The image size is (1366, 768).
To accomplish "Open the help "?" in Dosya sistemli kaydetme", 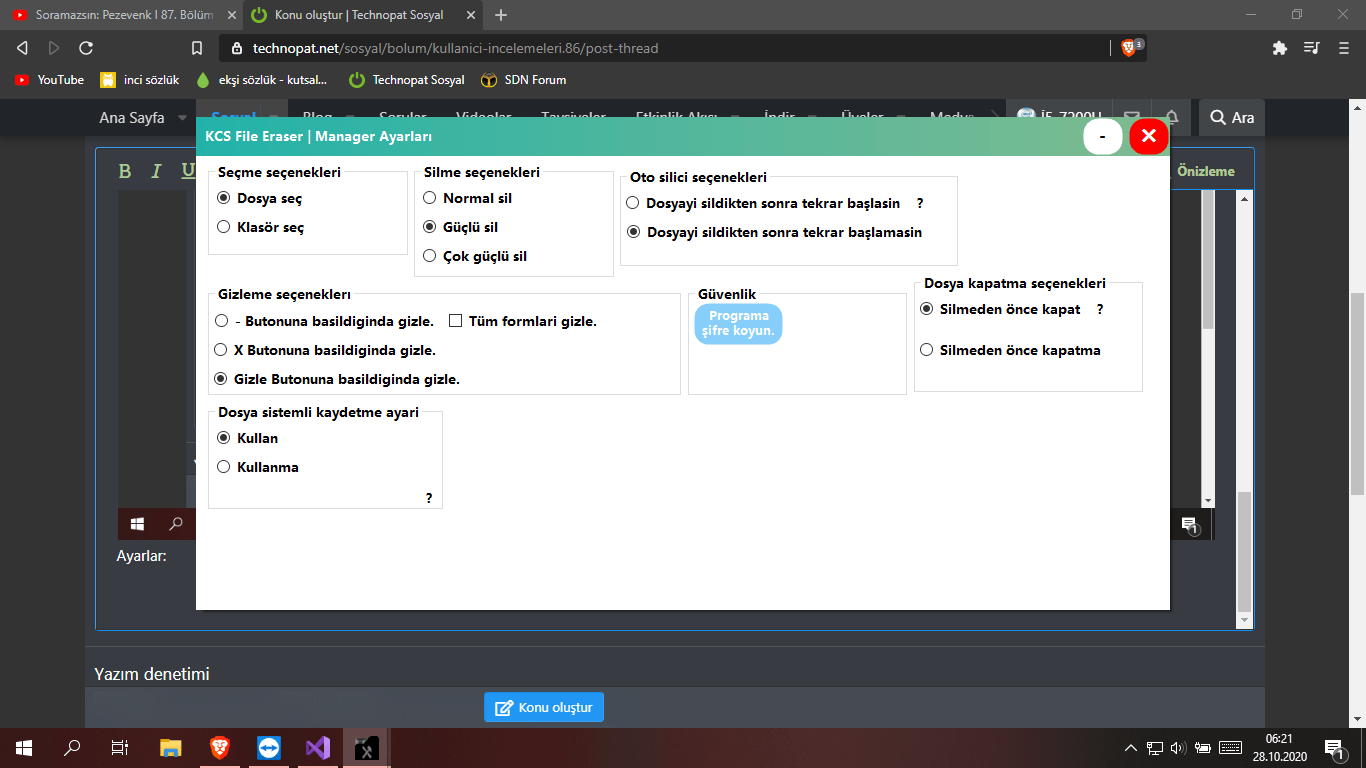I will coord(429,498).
